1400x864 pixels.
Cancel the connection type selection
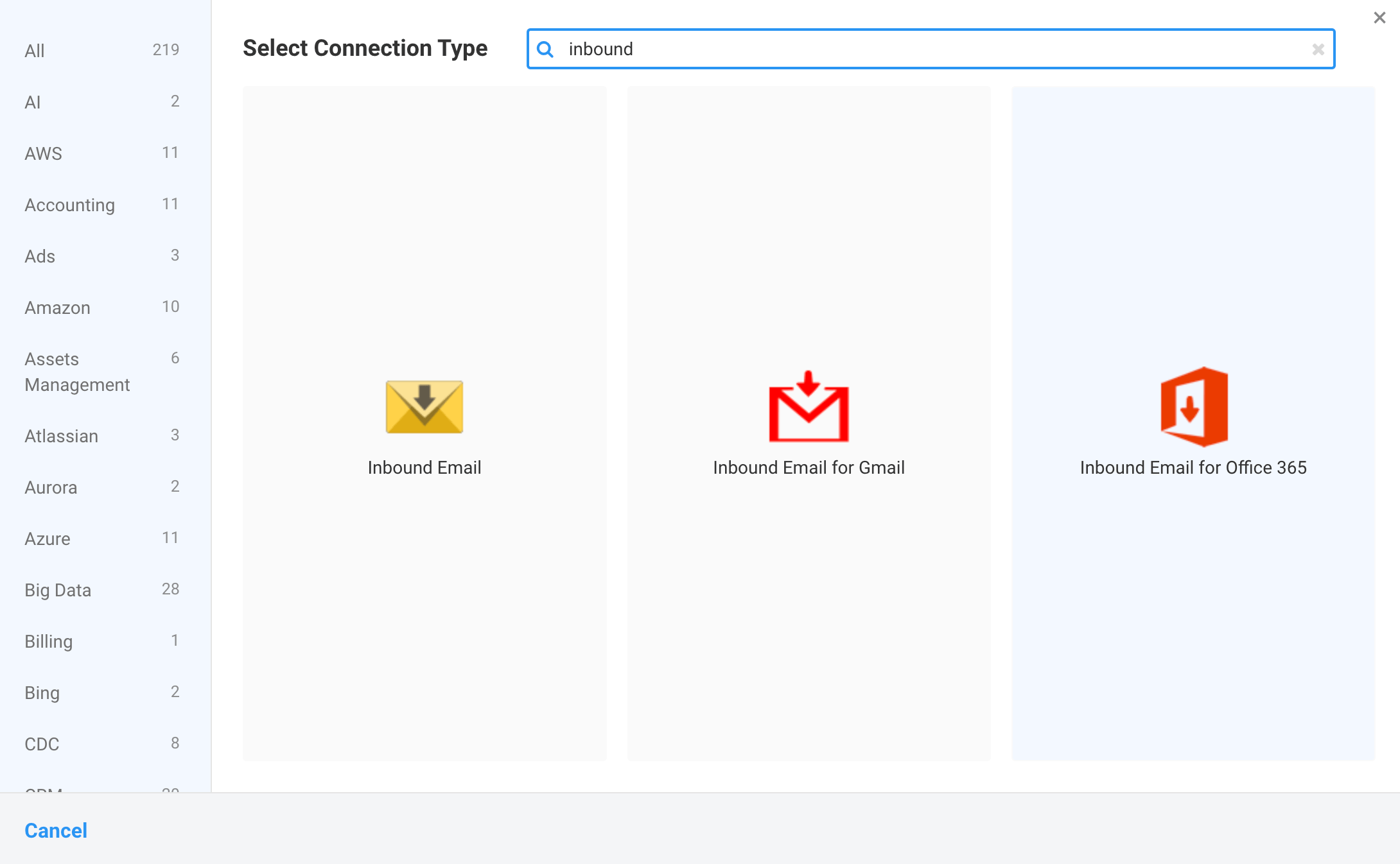coord(55,830)
